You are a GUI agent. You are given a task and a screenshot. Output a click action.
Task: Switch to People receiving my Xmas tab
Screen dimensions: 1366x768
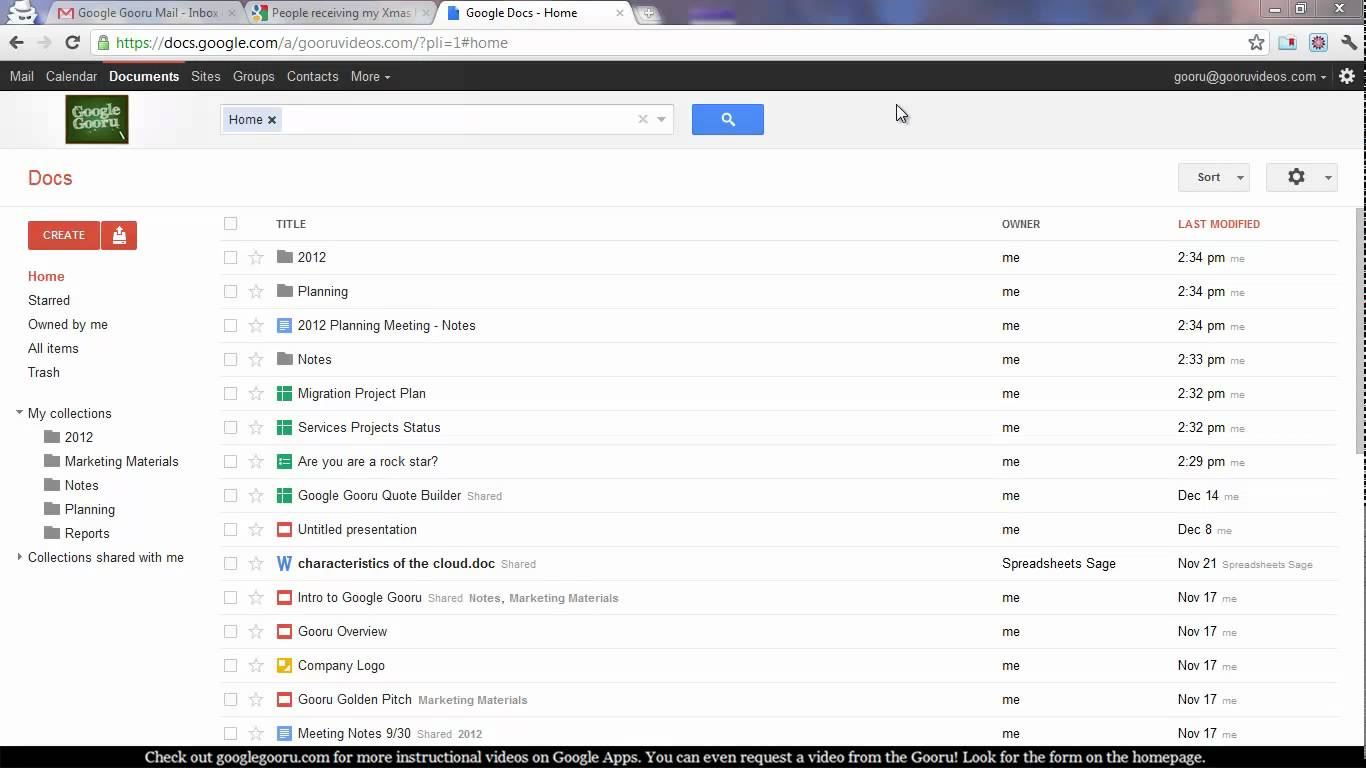pos(340,13)
